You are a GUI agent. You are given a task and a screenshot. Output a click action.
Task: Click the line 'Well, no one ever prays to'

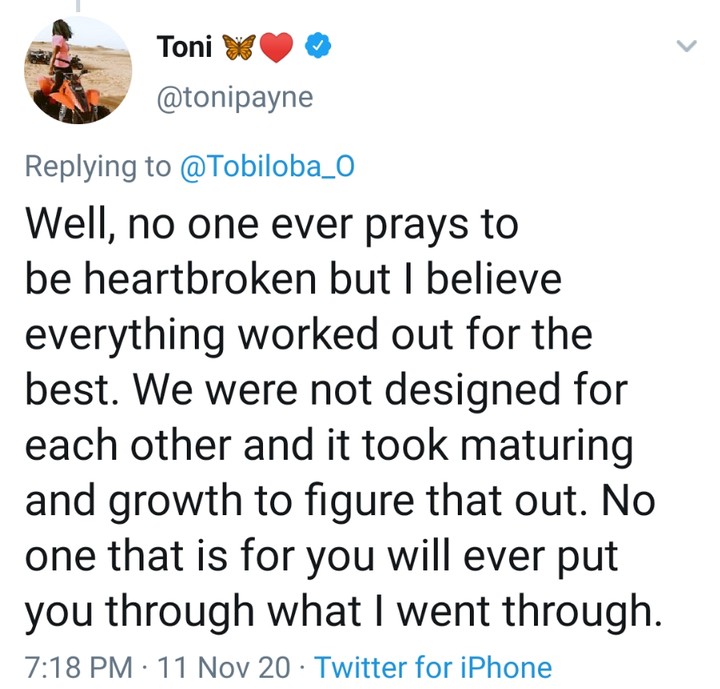point(272,226)
